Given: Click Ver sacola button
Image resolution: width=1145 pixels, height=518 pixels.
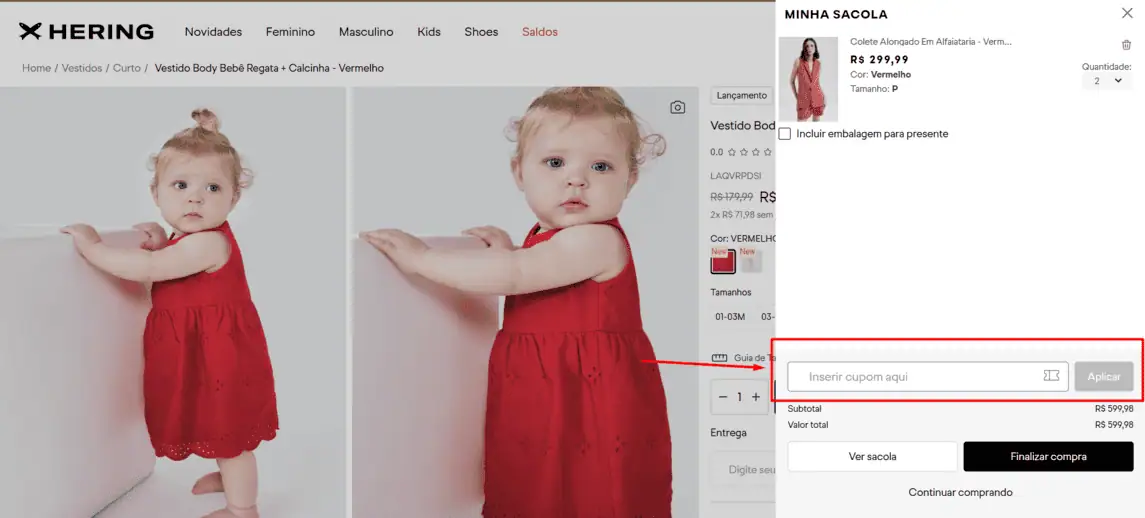Looking at the screenshot, I should [x=872, y=457].
